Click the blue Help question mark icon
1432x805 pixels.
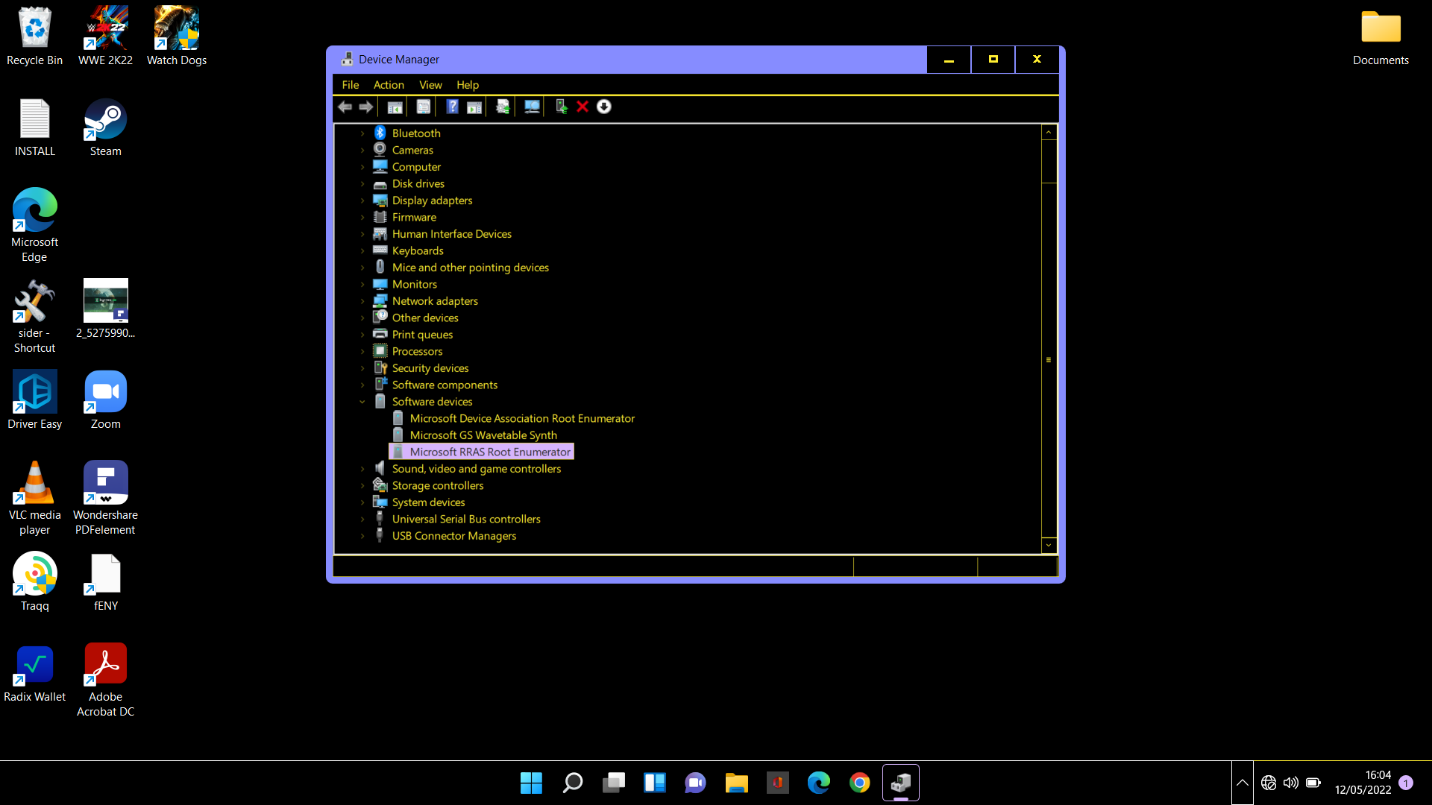click(452, 107)
